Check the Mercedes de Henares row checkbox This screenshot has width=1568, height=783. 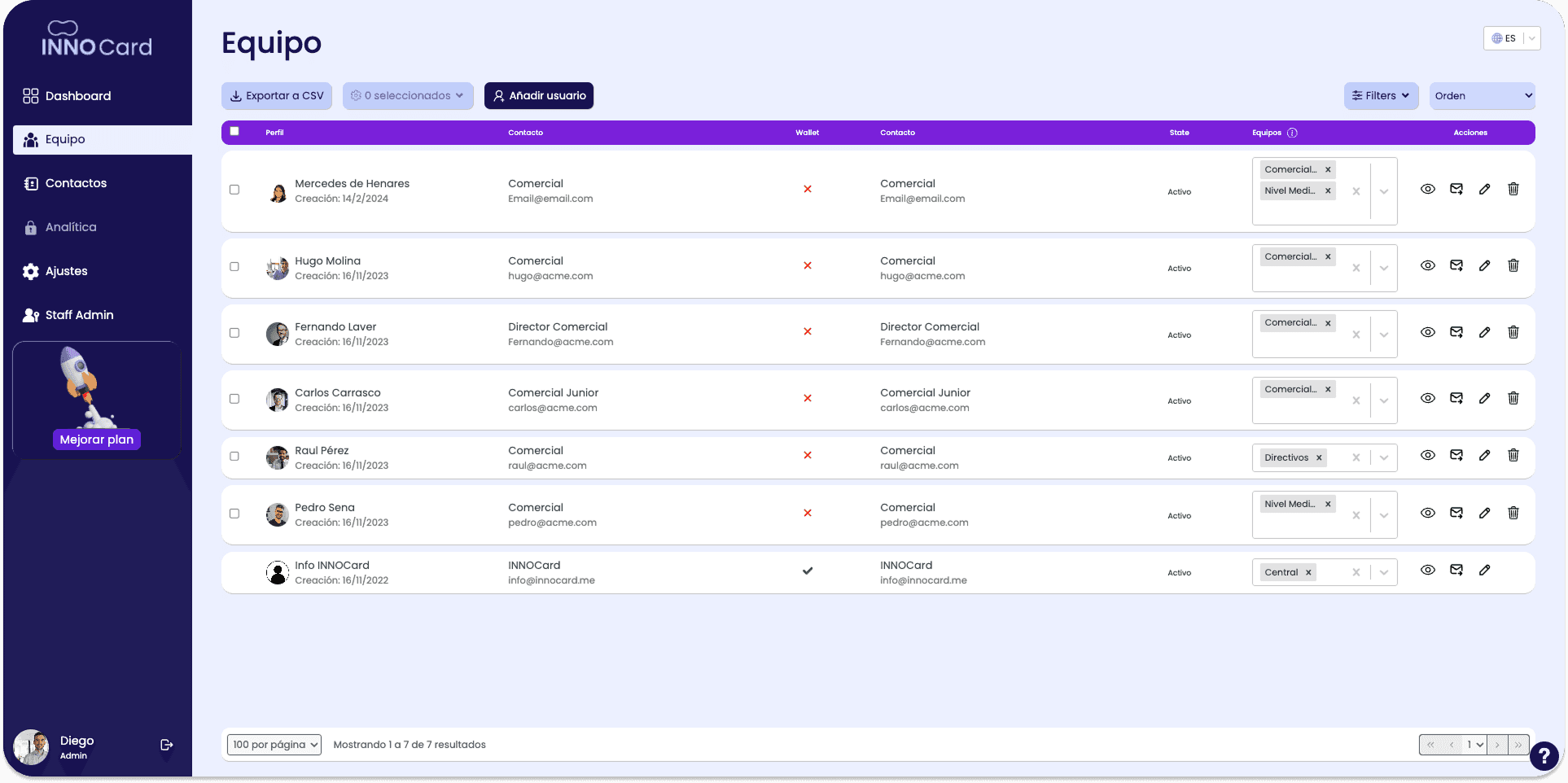(234, 190)
